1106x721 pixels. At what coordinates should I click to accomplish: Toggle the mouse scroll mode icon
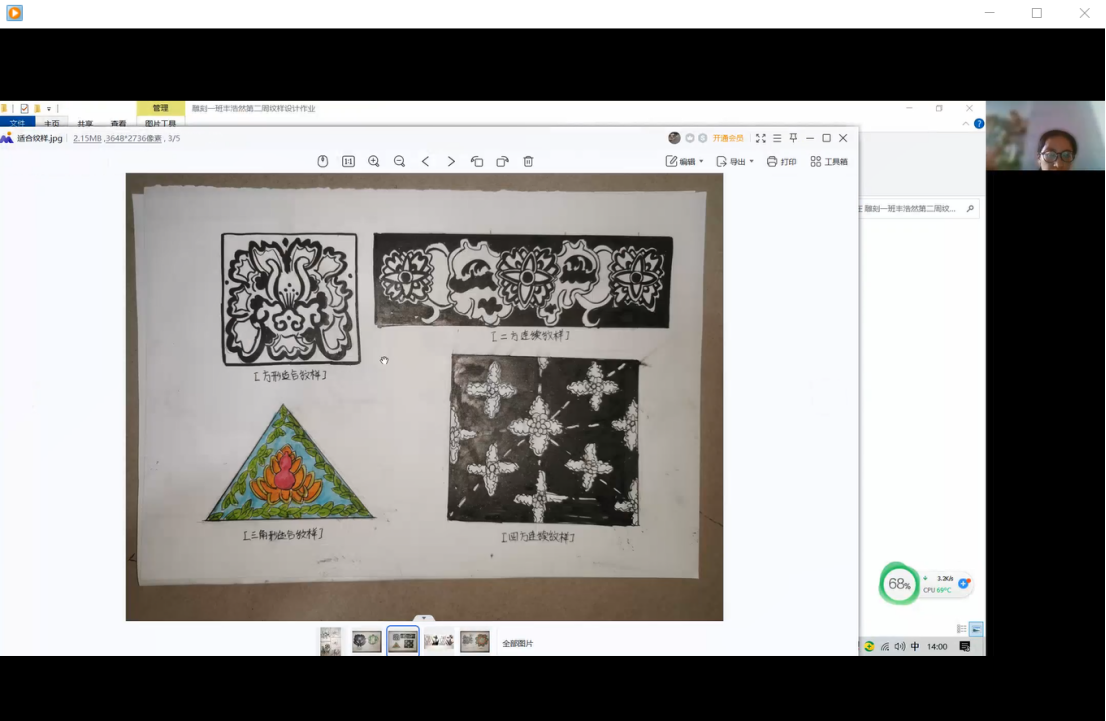point(322,161)
